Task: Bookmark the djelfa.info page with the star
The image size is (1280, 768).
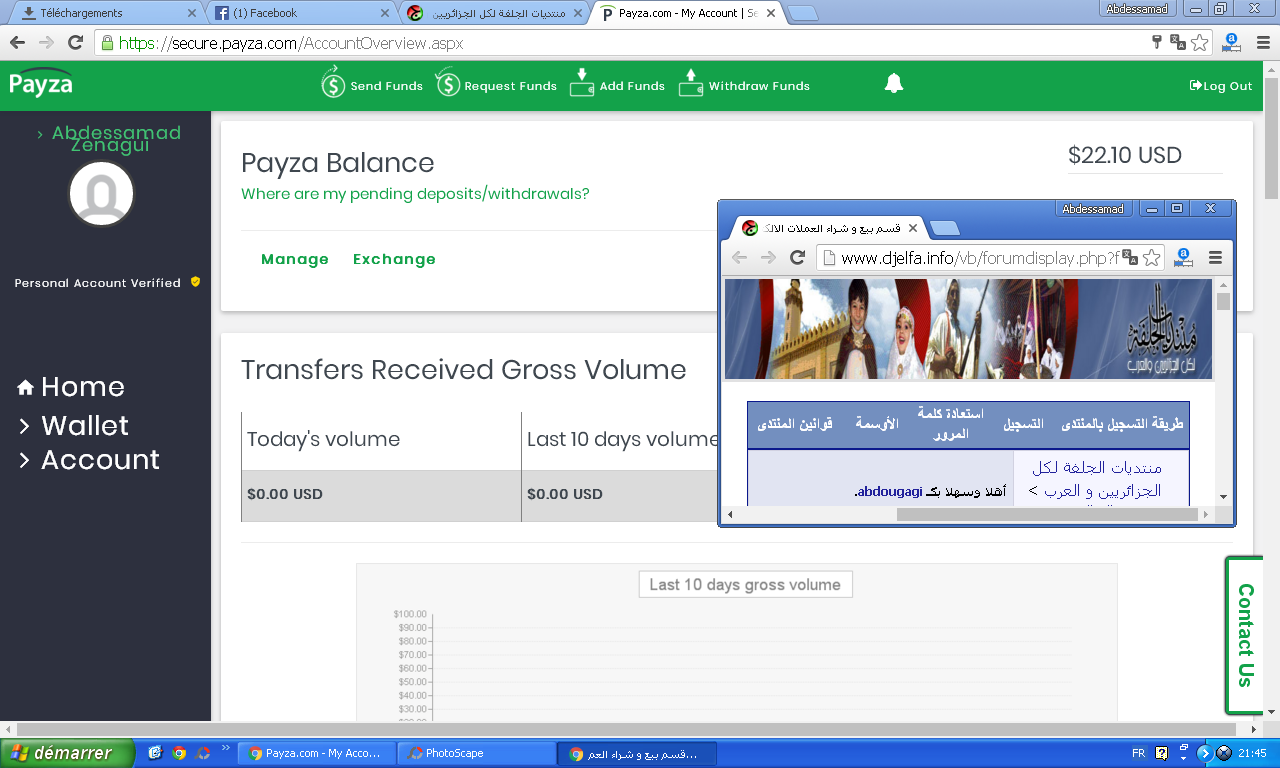Action: (x=1152, y=257)
